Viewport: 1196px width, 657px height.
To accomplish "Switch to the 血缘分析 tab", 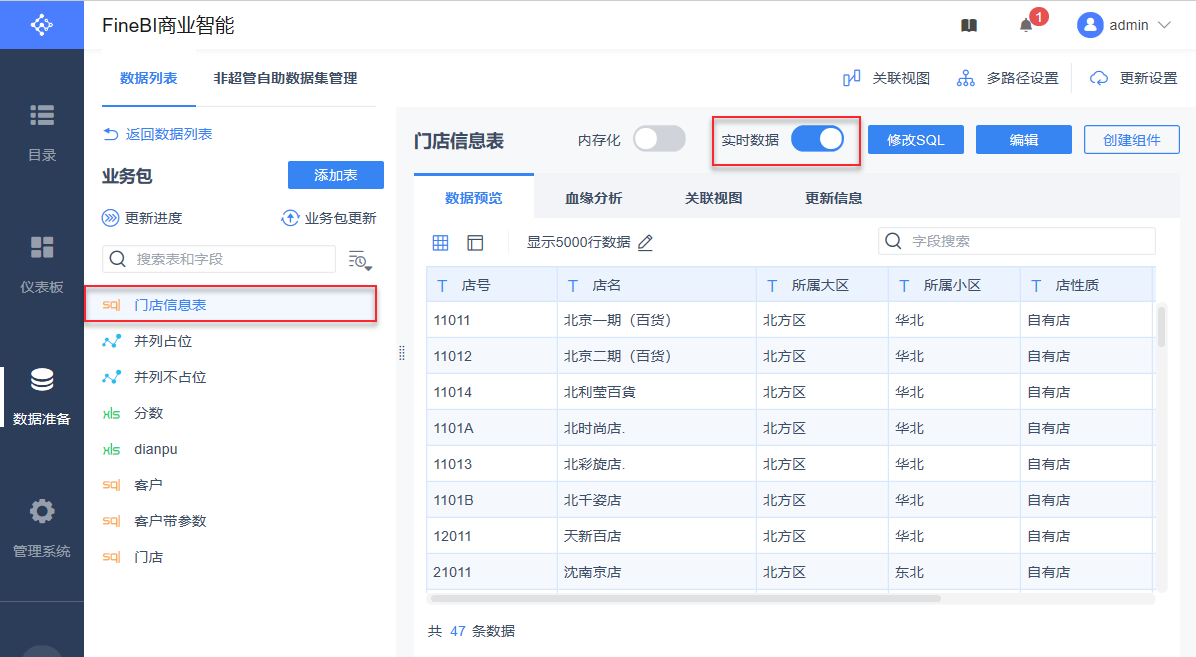I will click(x=593, y=198).
